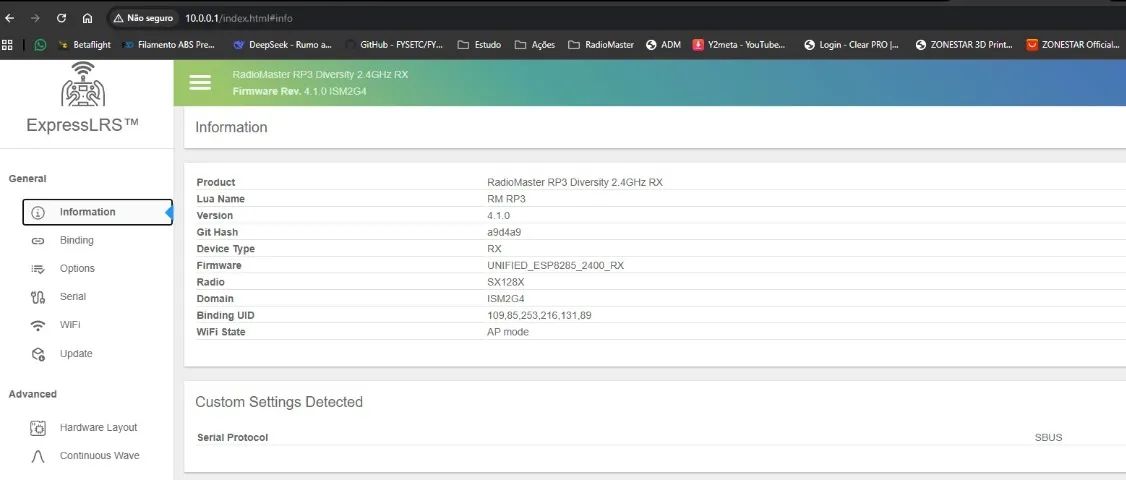This screenshot has height=480, width=1126.
Task: Open the ADM bookmark
Action: [663, 45]
